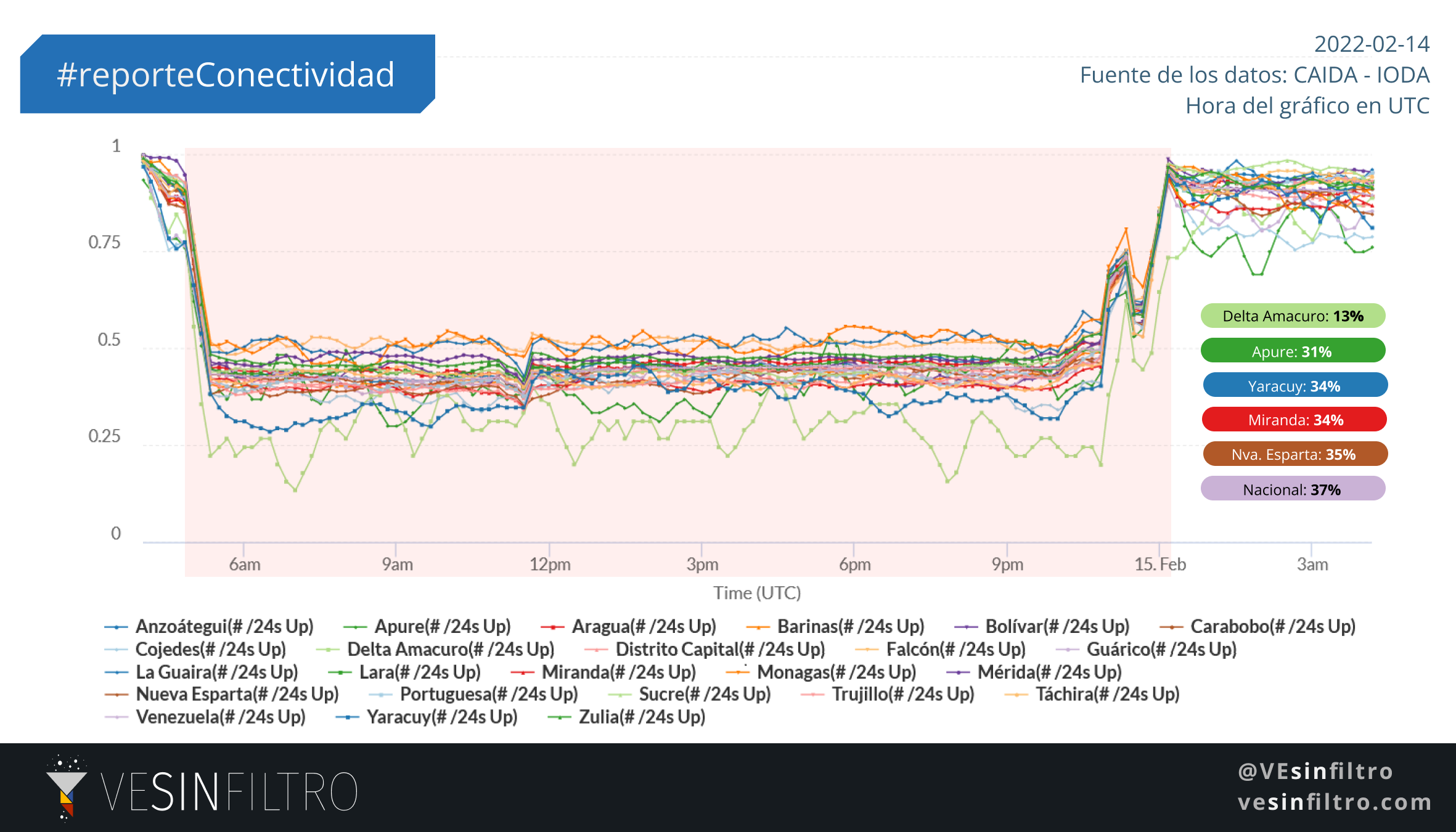The width and height of the screenshot is (1456, 832).
Task: Click the 2022-02-14 date text
Action: point(1372,44)
